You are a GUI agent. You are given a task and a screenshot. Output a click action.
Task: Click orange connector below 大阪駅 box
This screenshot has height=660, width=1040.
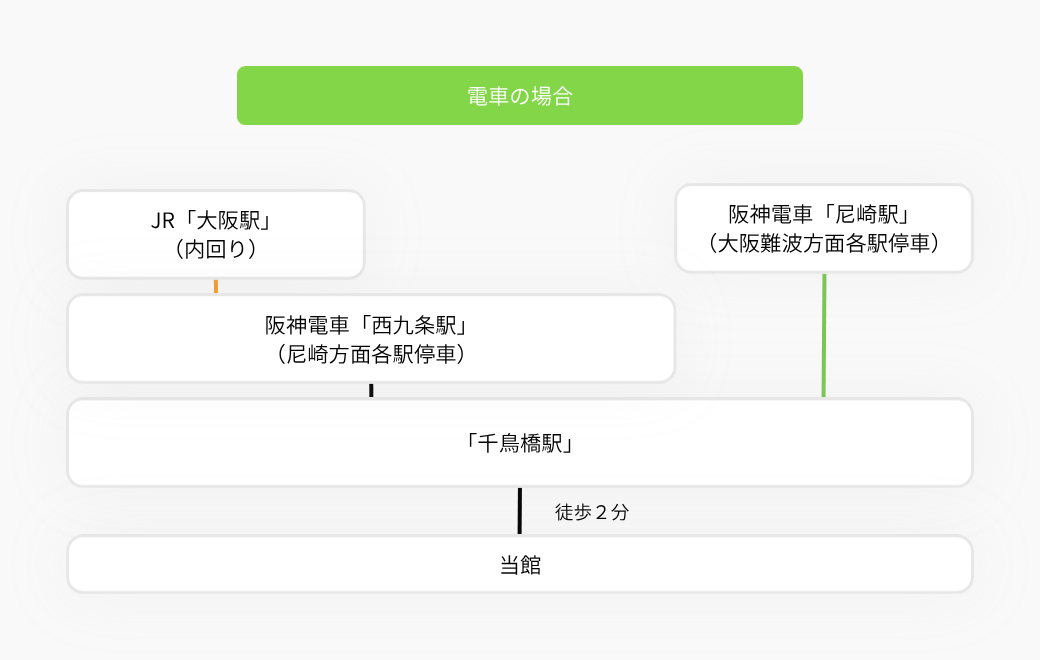click(x=216, y=287)
